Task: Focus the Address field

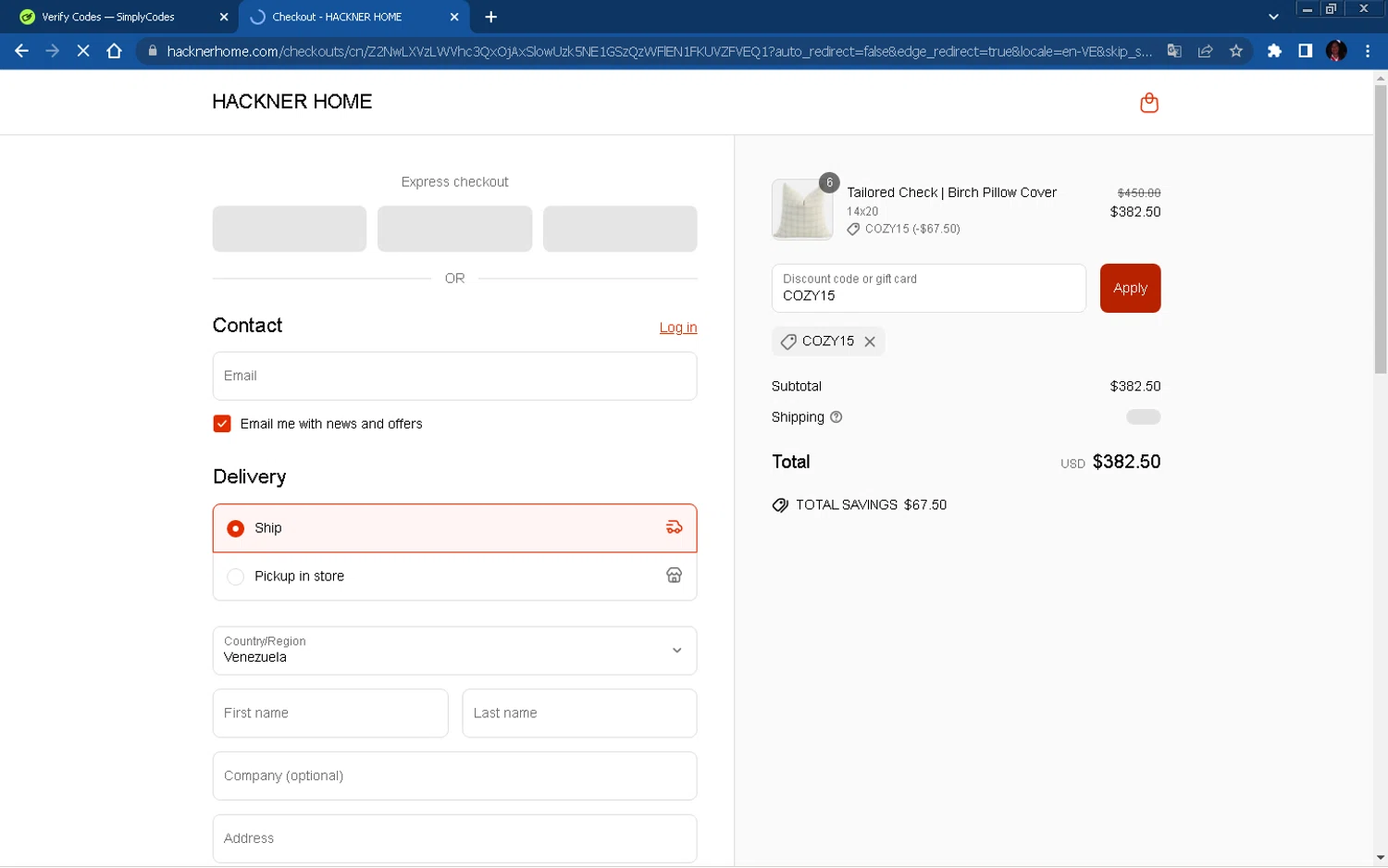Action: (454, 838)
